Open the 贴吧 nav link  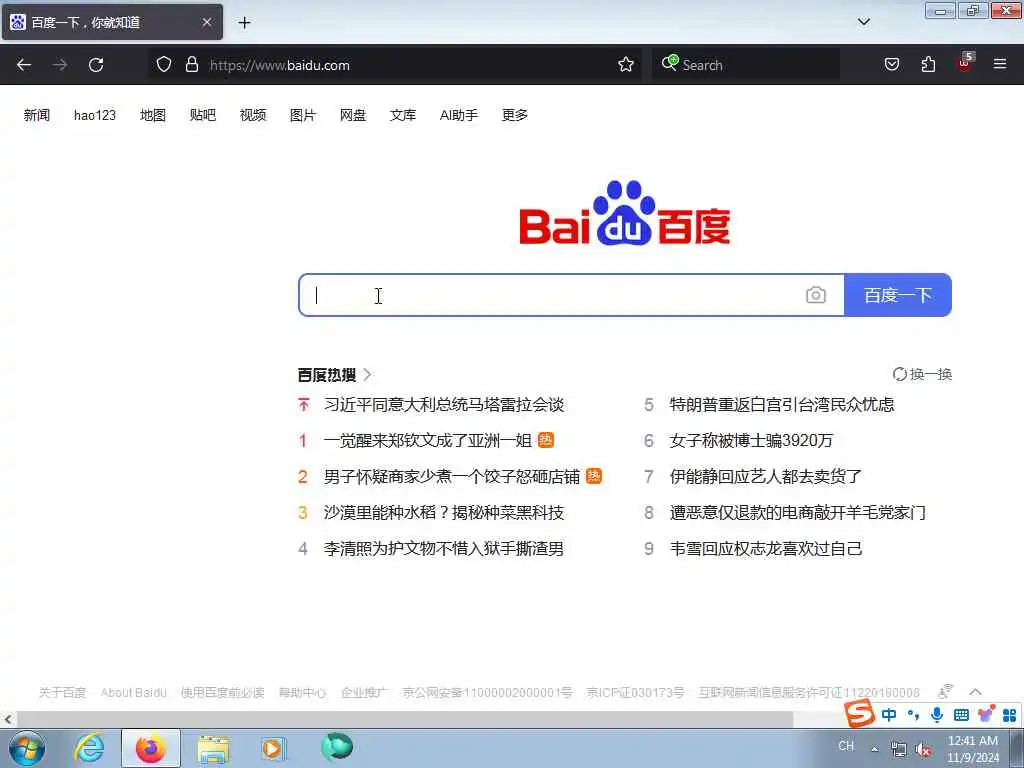[x=202, y=116]
